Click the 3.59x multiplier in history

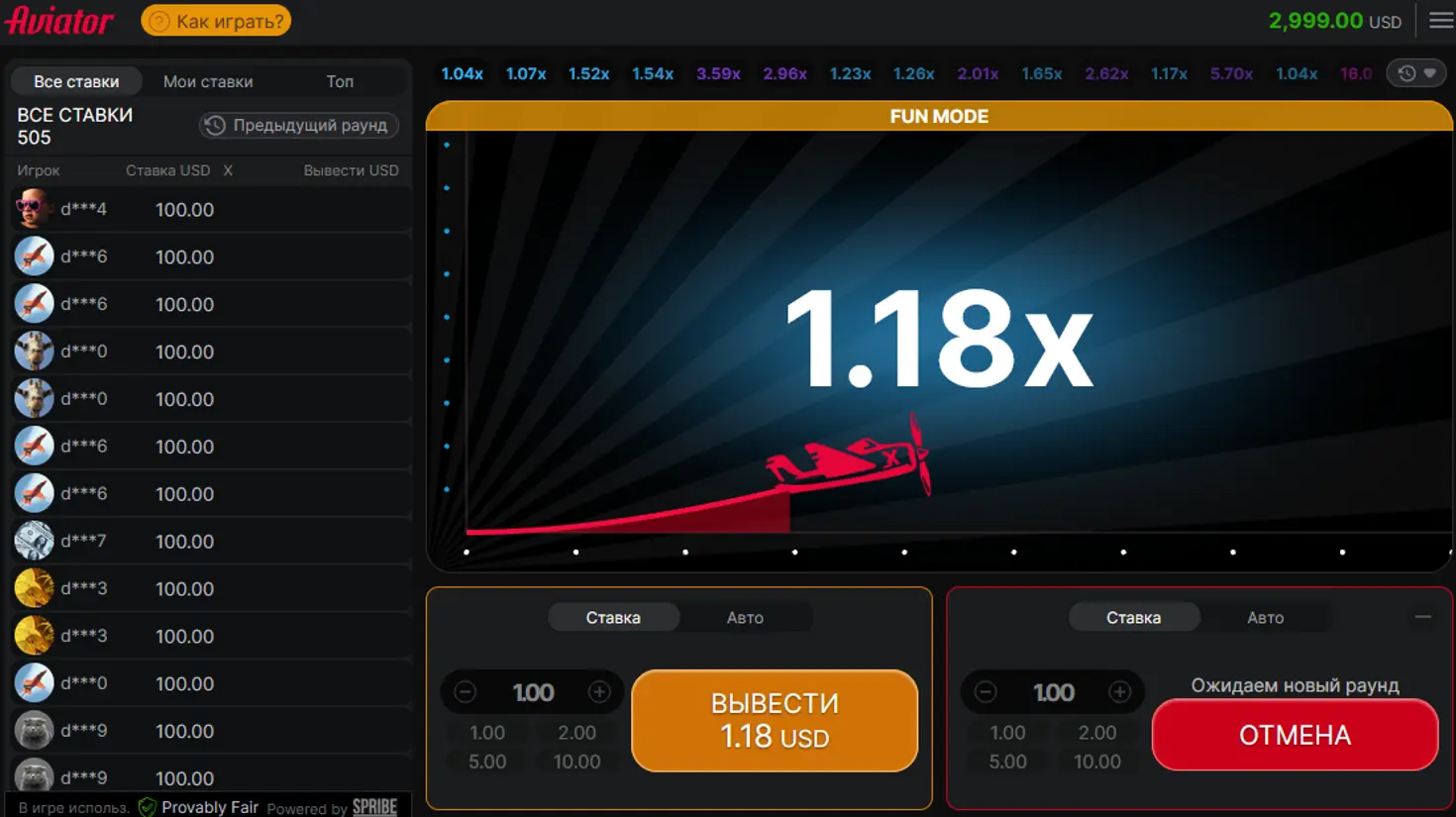tap(718, 74)
